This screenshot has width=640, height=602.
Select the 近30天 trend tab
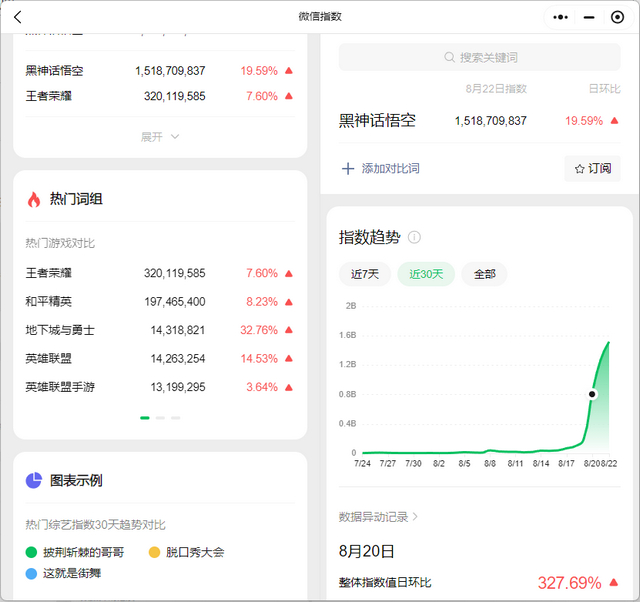click(x=426, y=274)
